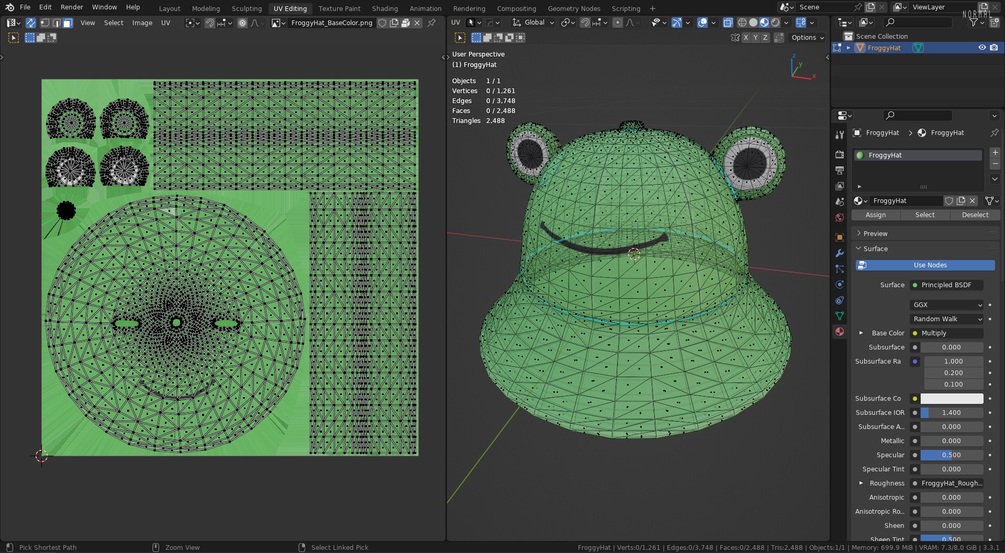Select UV vertex selection mode
The height and width of the screenshot is (553, 1005).
[44, 22]
